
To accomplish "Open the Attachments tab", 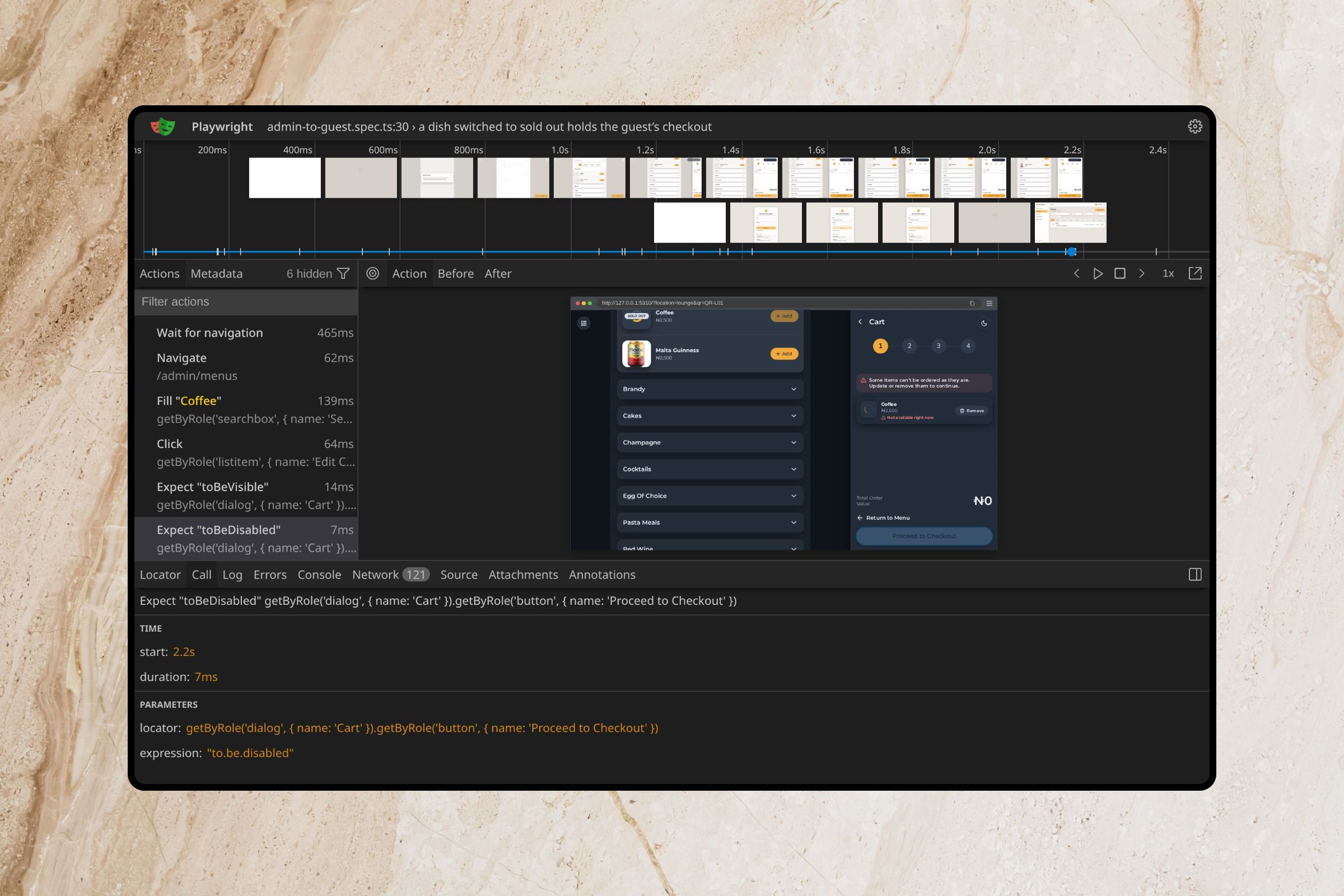I will 523,575.
